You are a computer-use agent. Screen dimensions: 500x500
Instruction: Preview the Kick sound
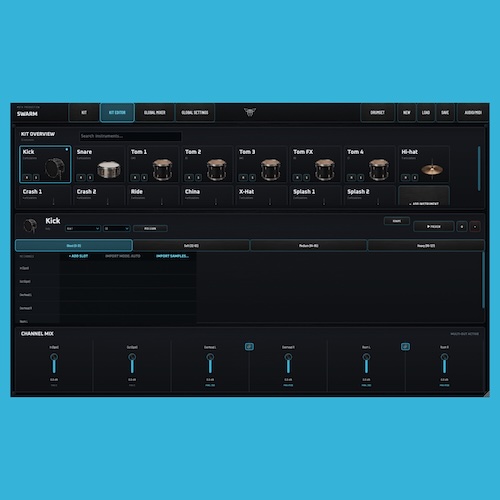434,227
